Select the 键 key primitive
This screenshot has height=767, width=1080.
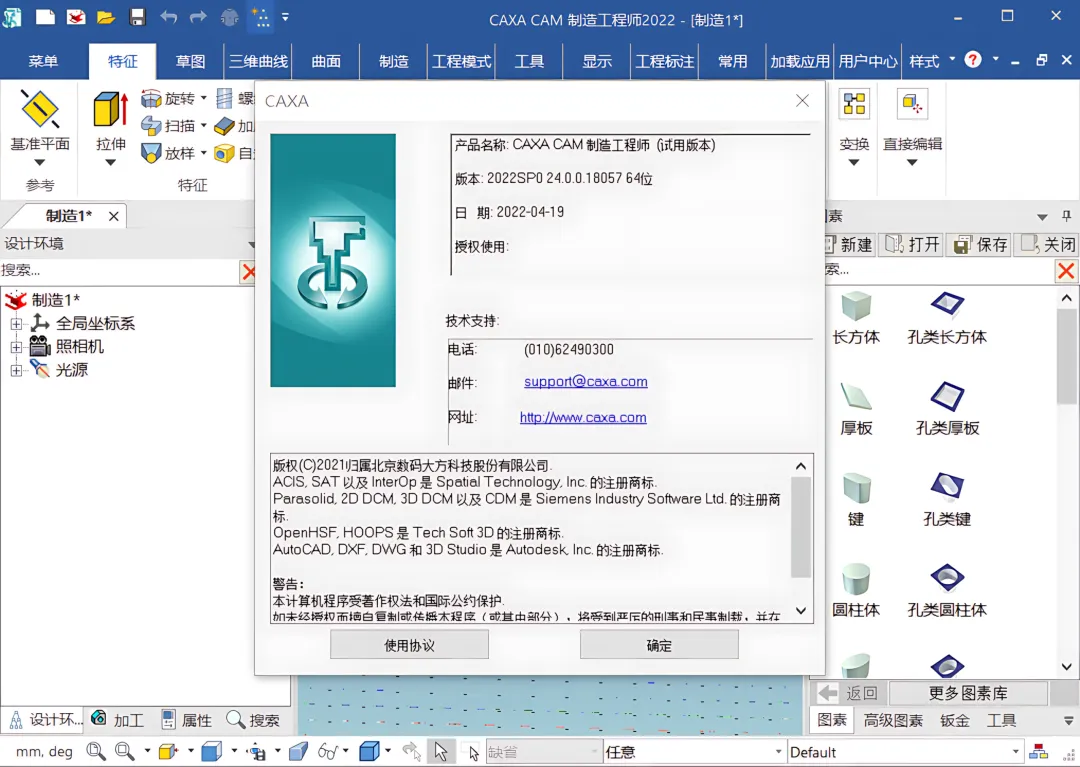pyautogui.click(x=856, y=500)
